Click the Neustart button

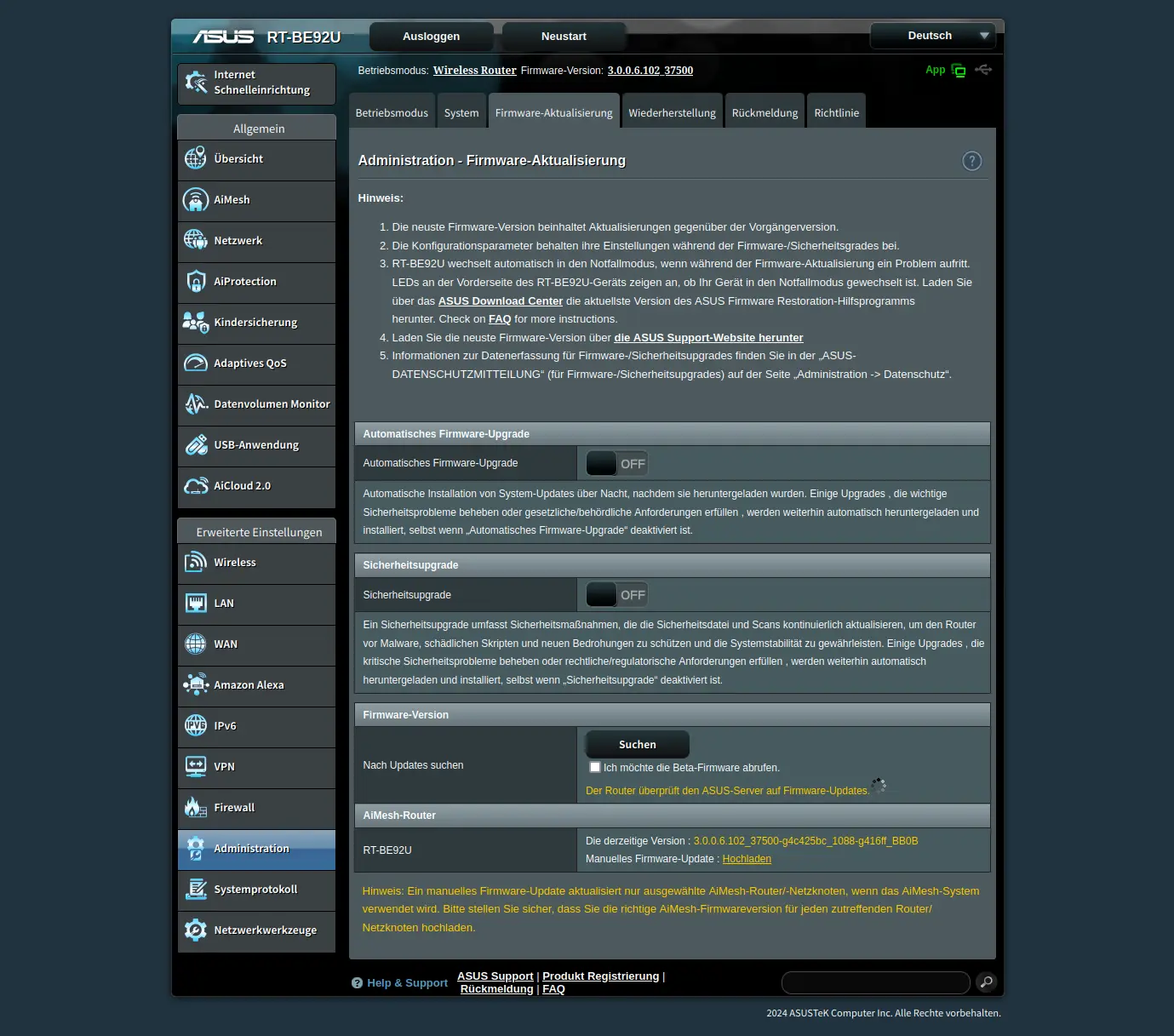point(564,37)
